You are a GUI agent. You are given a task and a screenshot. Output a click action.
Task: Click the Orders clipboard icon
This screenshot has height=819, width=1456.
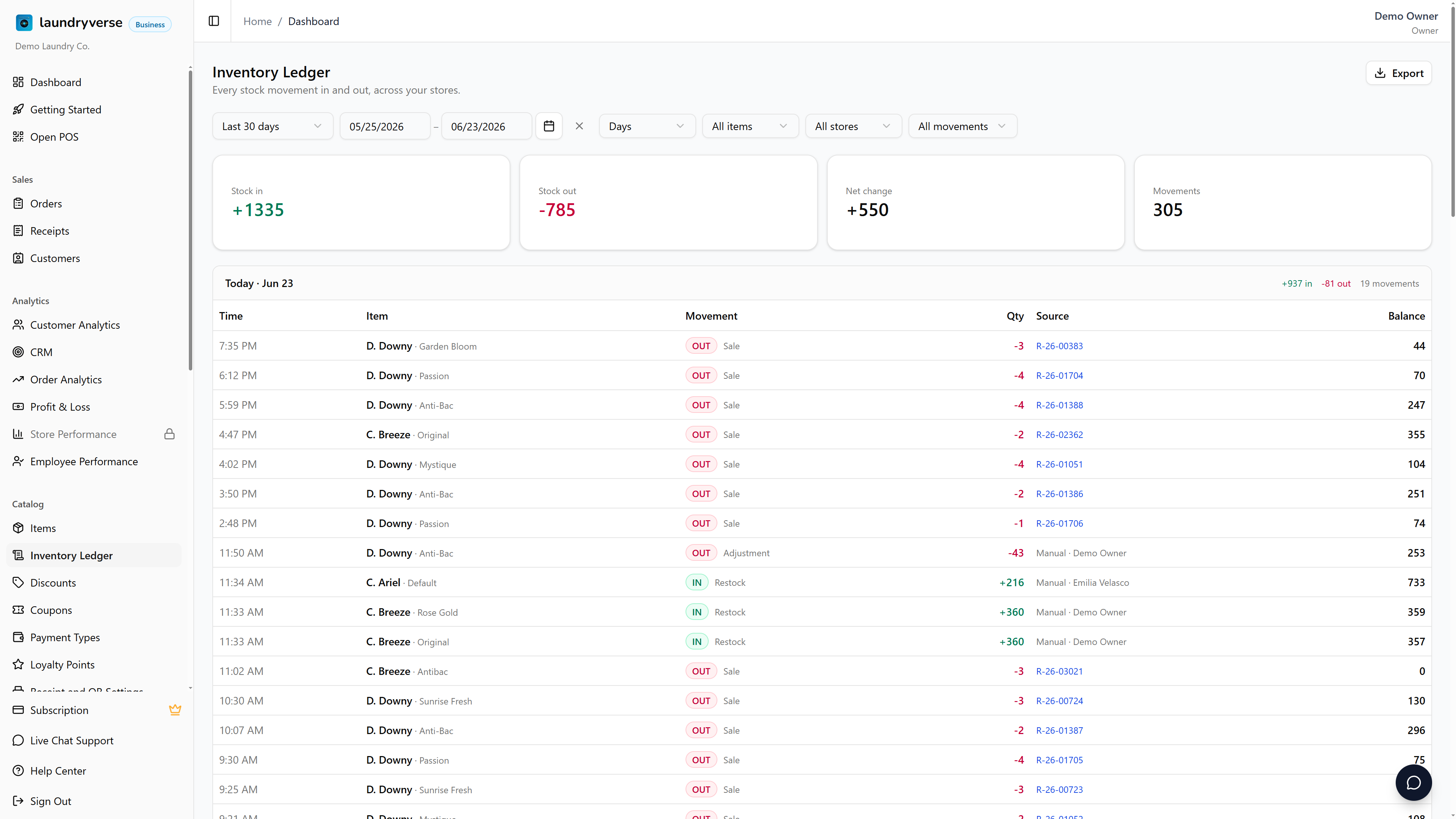18,204
